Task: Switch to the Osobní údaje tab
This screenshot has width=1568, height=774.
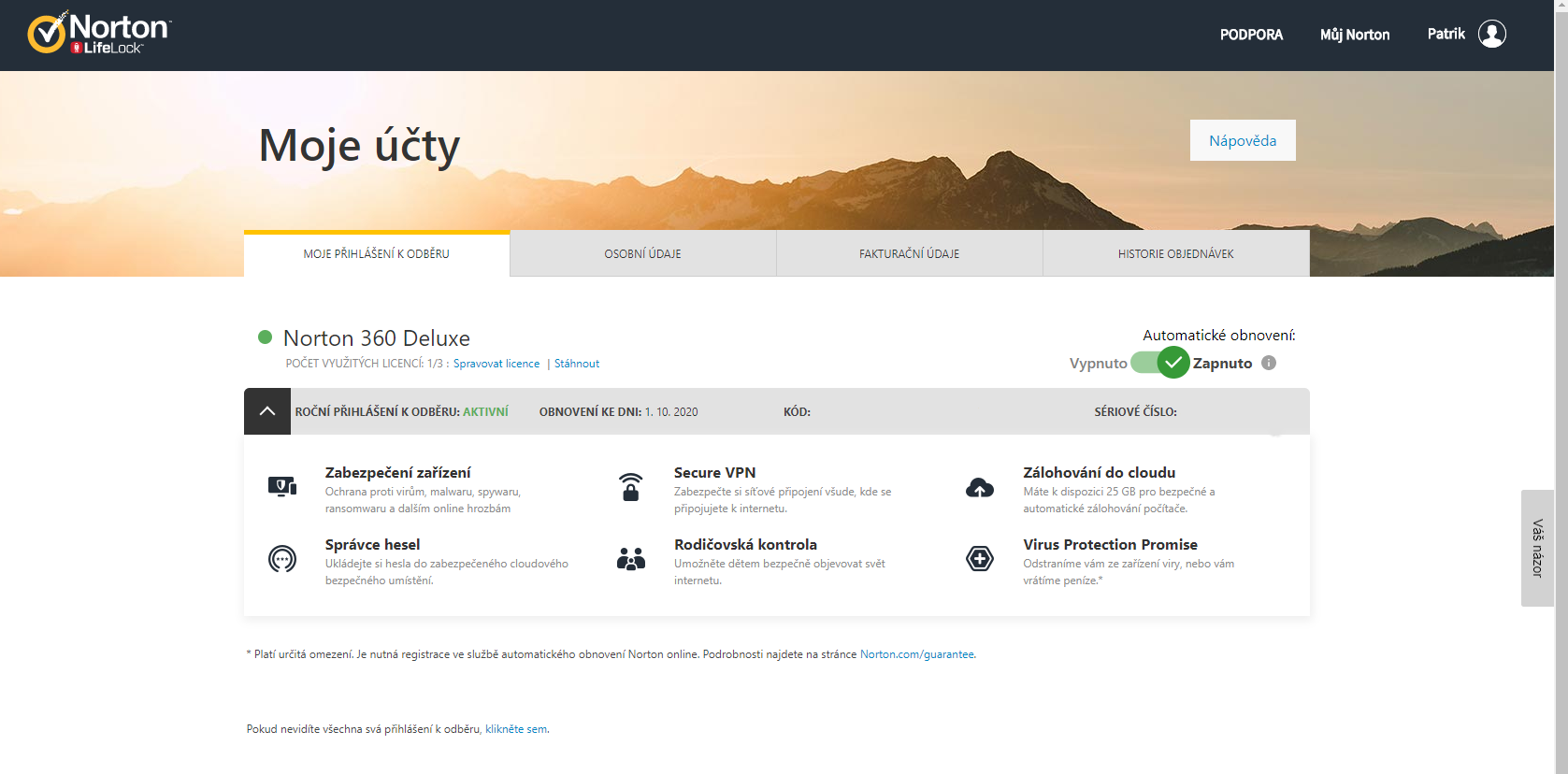Action: pyautogui.click(x=642, y=253)
